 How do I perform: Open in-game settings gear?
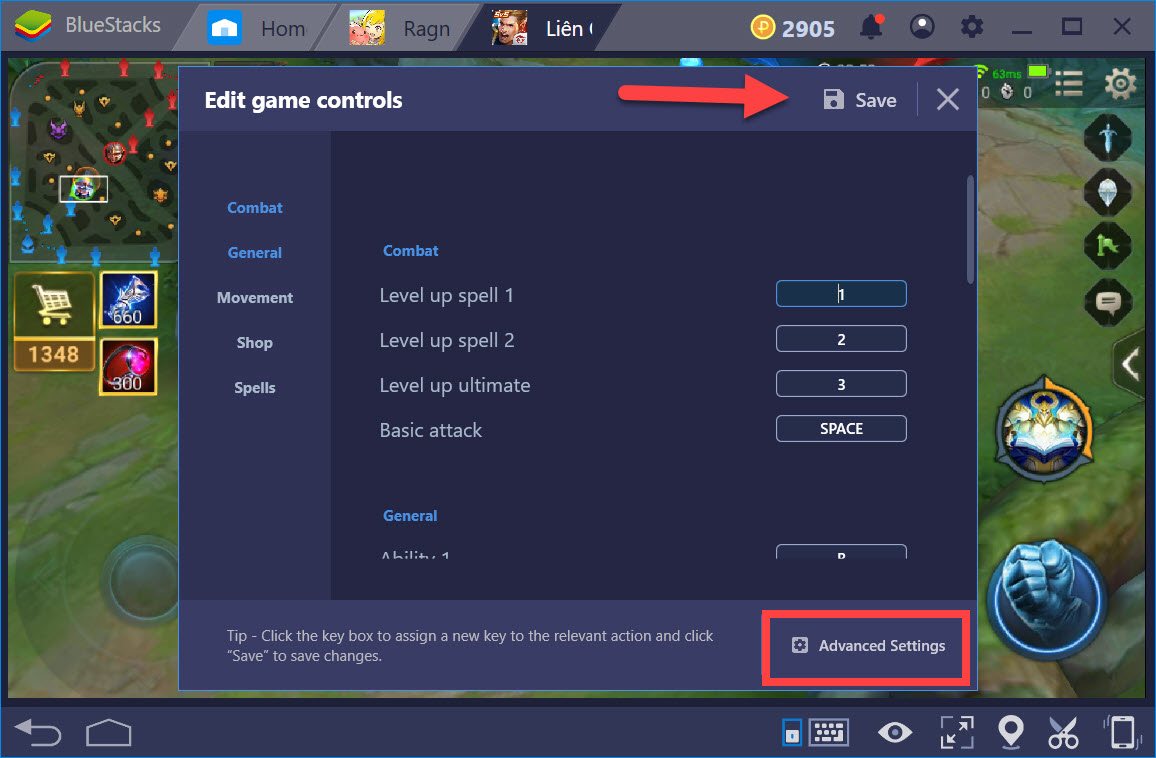(x=1120, y=83)
